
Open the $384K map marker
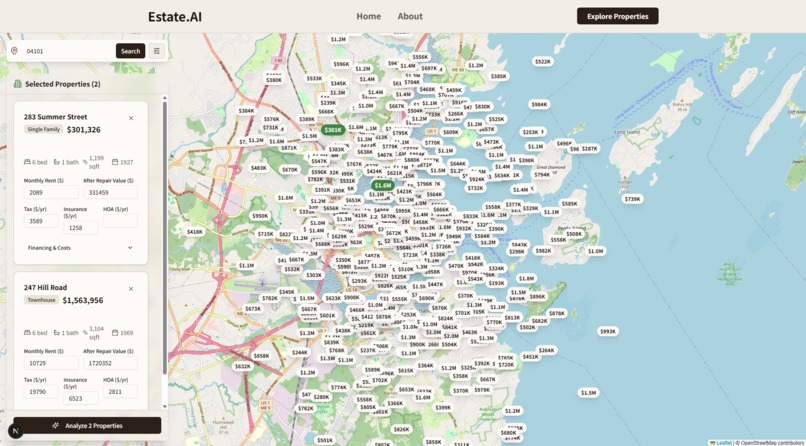tap(246, 110)
